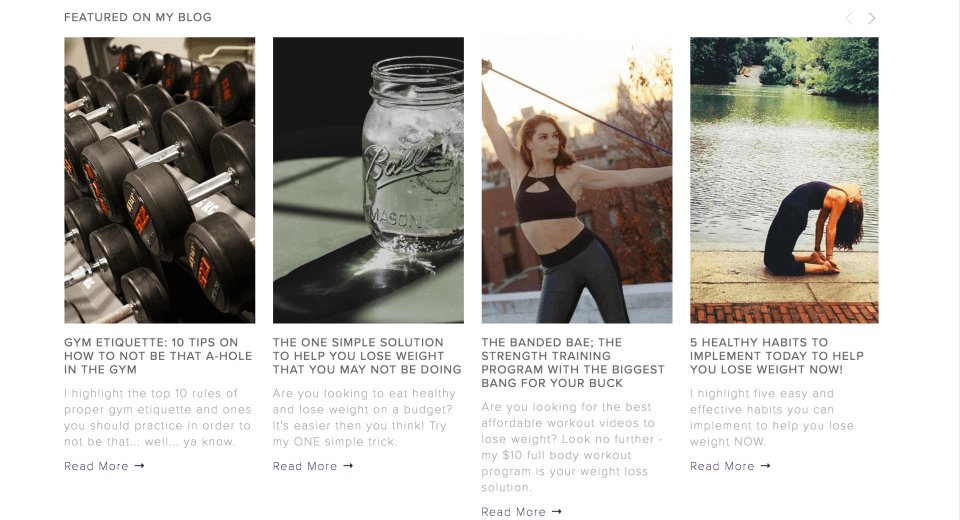Click arrow icon after 5 Healthy Habits Read More

click(765, 466)
